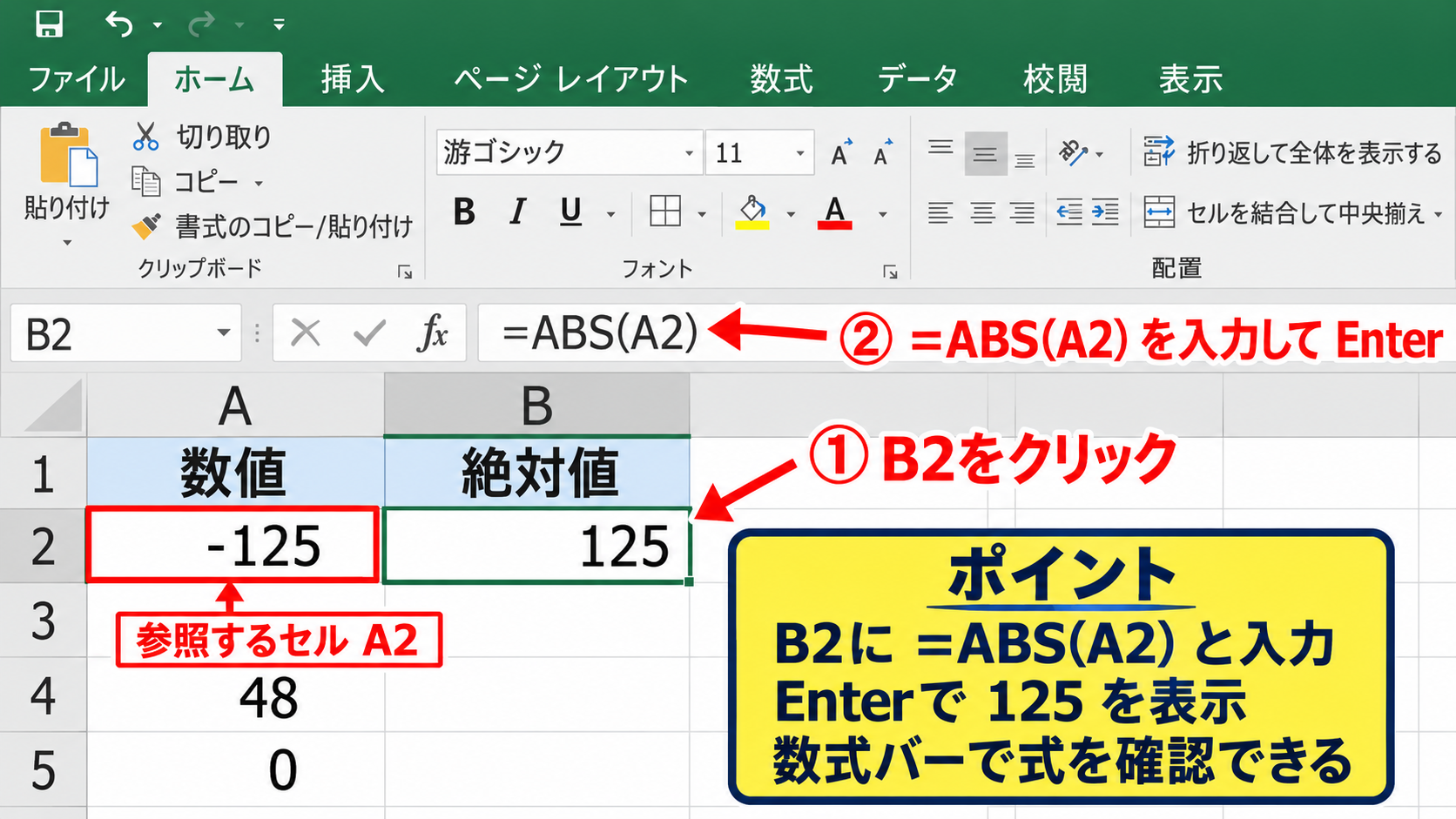Open the 表示 tab
1456x819 pixels.
pos(1190,79)
